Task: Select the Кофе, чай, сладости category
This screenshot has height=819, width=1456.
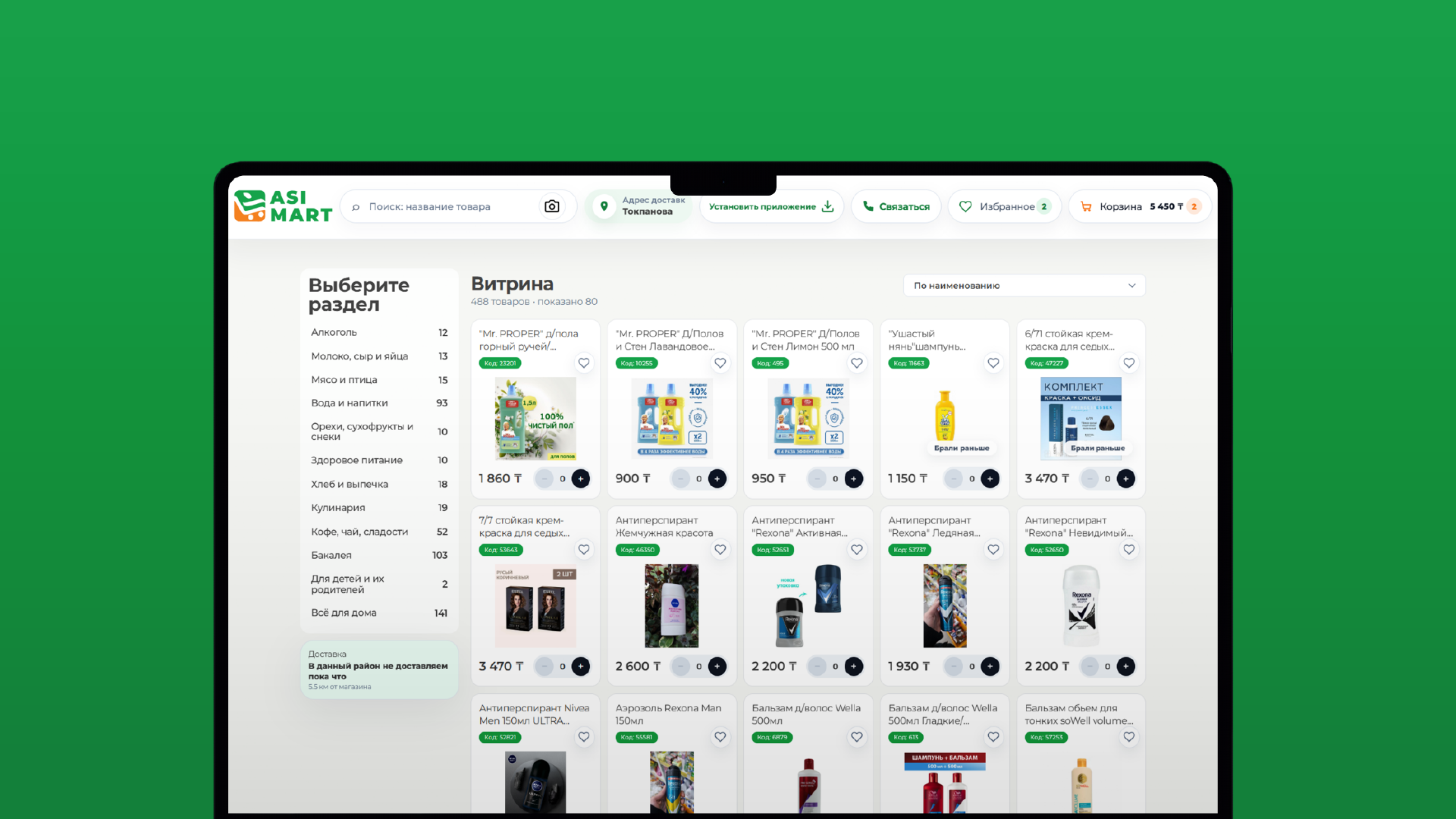Action: pos(379,532)
